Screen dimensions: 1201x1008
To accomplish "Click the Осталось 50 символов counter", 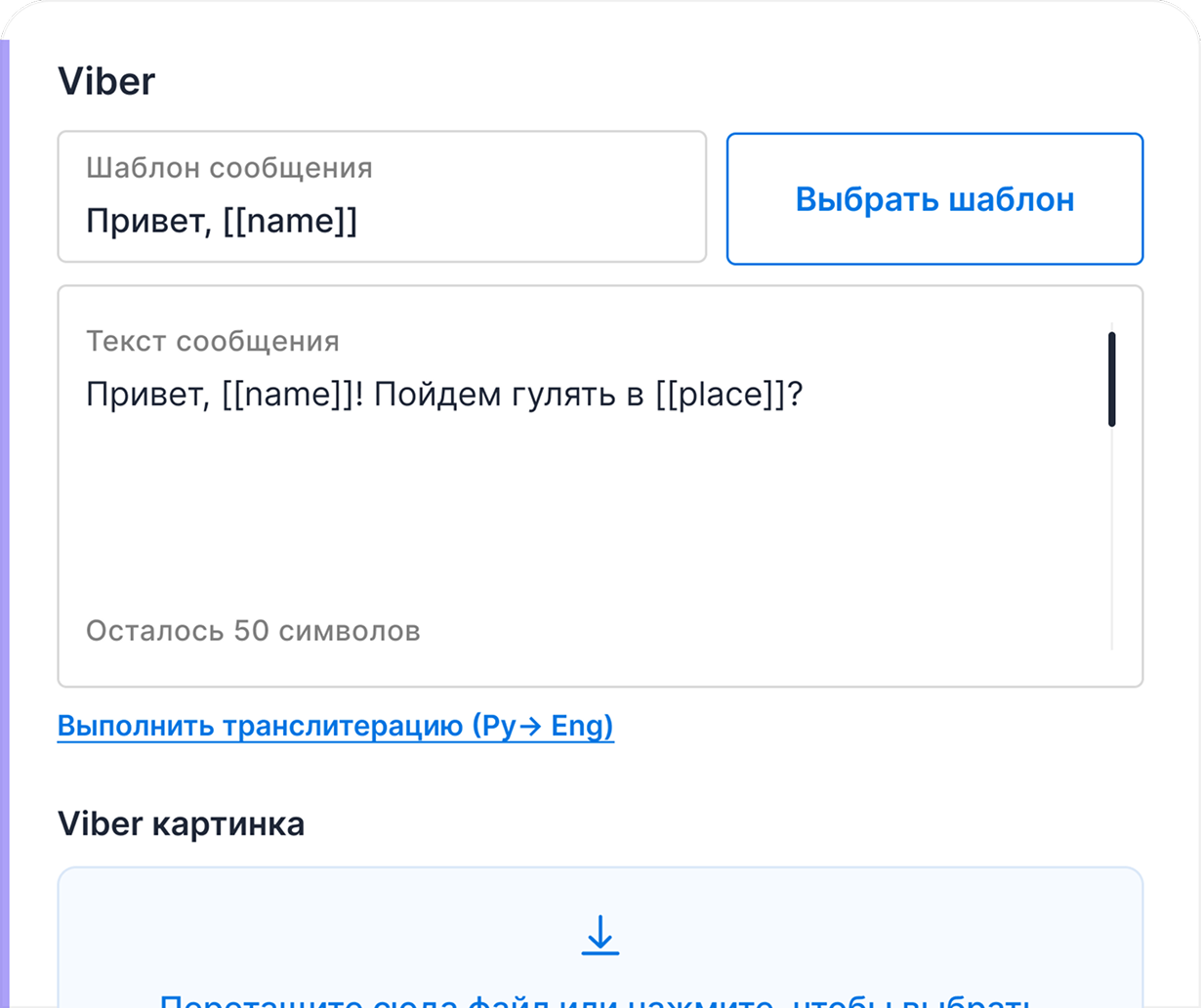I will click(x=253, y=631).
